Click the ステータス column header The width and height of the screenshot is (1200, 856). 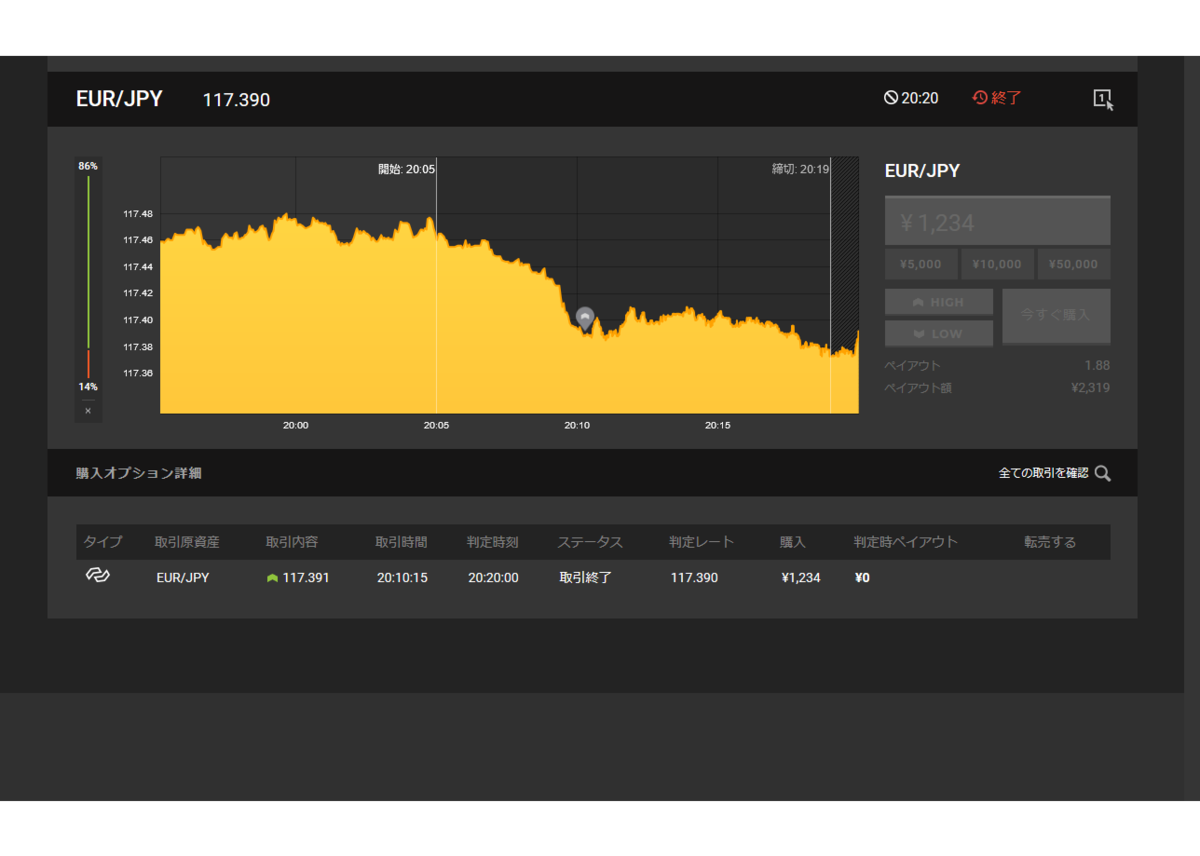tap(590, 542)
